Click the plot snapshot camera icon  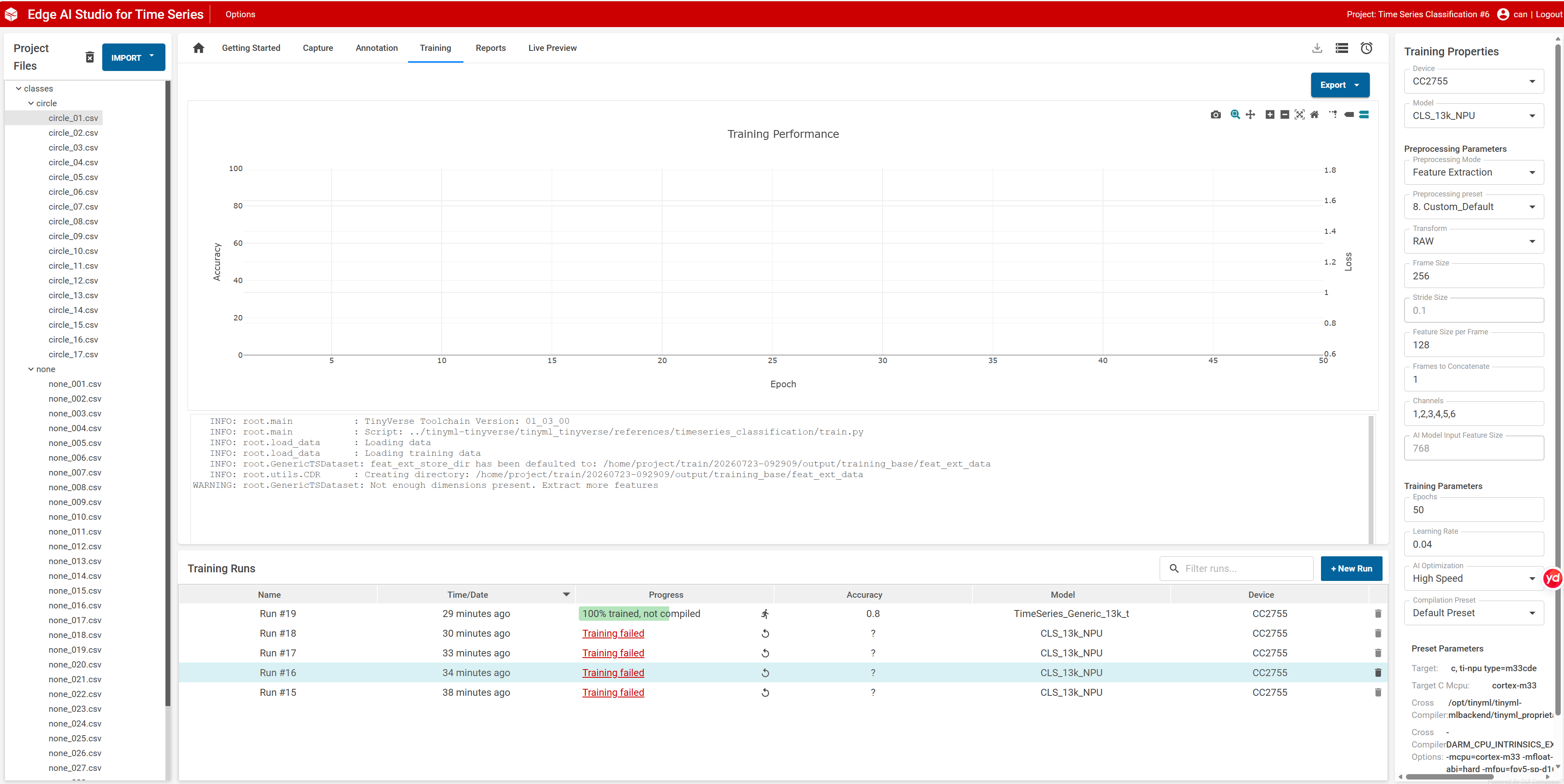click(x=1215, y=115)
